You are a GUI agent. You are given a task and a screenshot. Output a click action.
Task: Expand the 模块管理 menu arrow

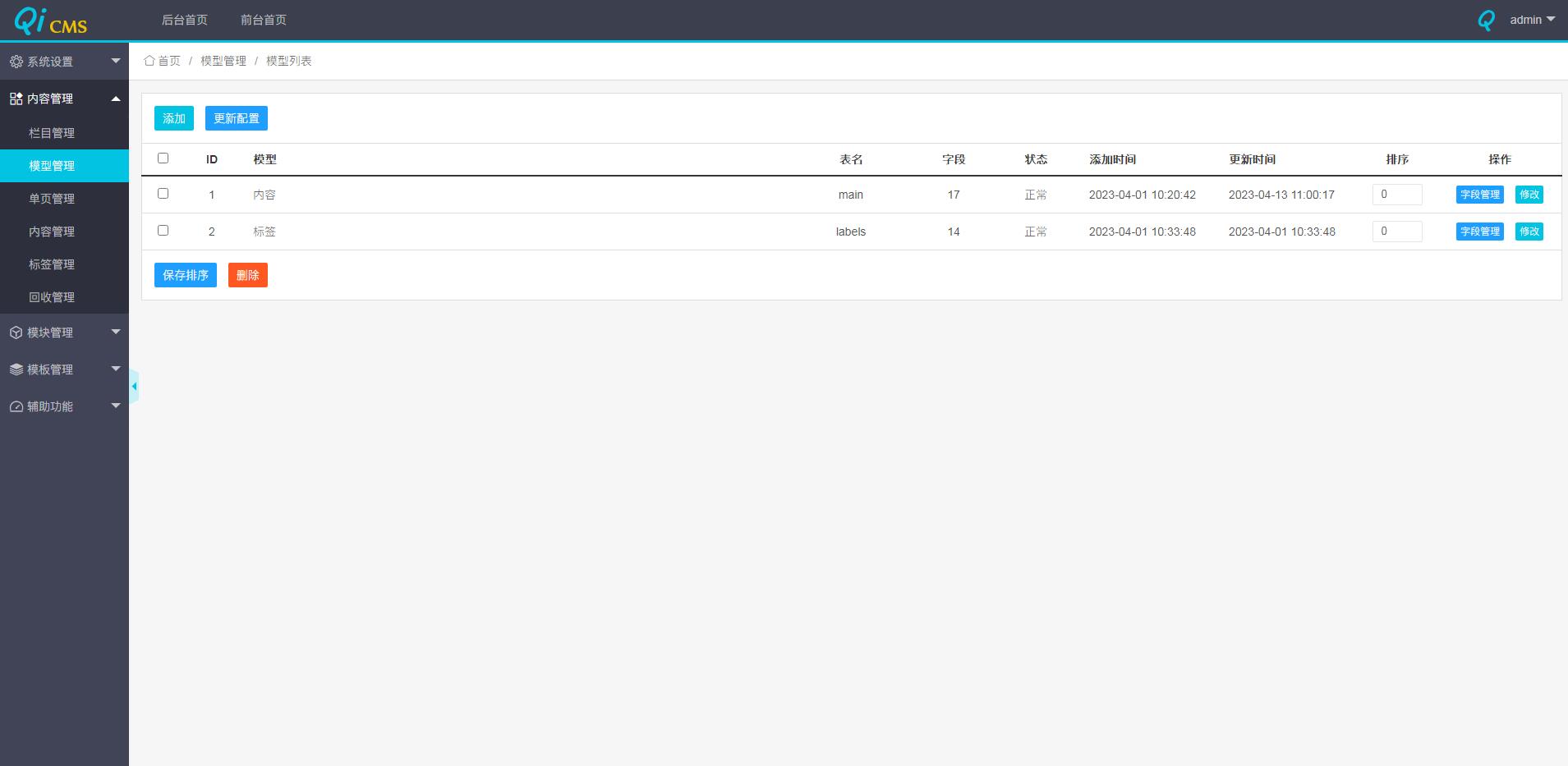pos(116,332)
